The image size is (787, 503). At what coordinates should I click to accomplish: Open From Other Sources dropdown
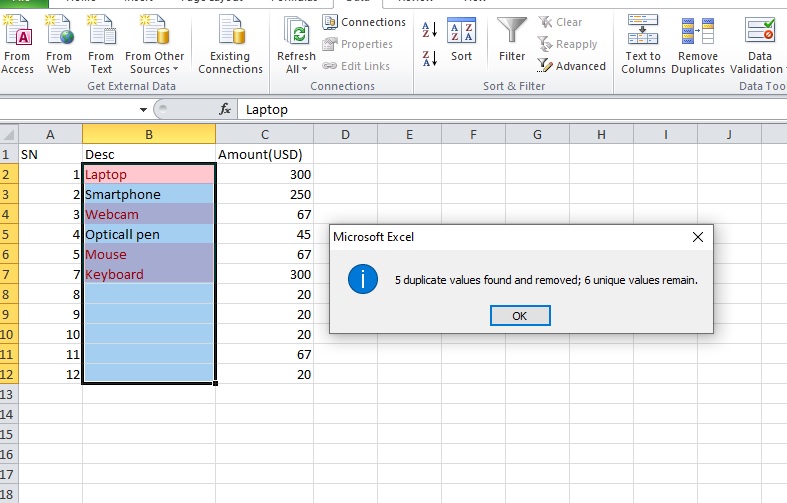point(155,45)
